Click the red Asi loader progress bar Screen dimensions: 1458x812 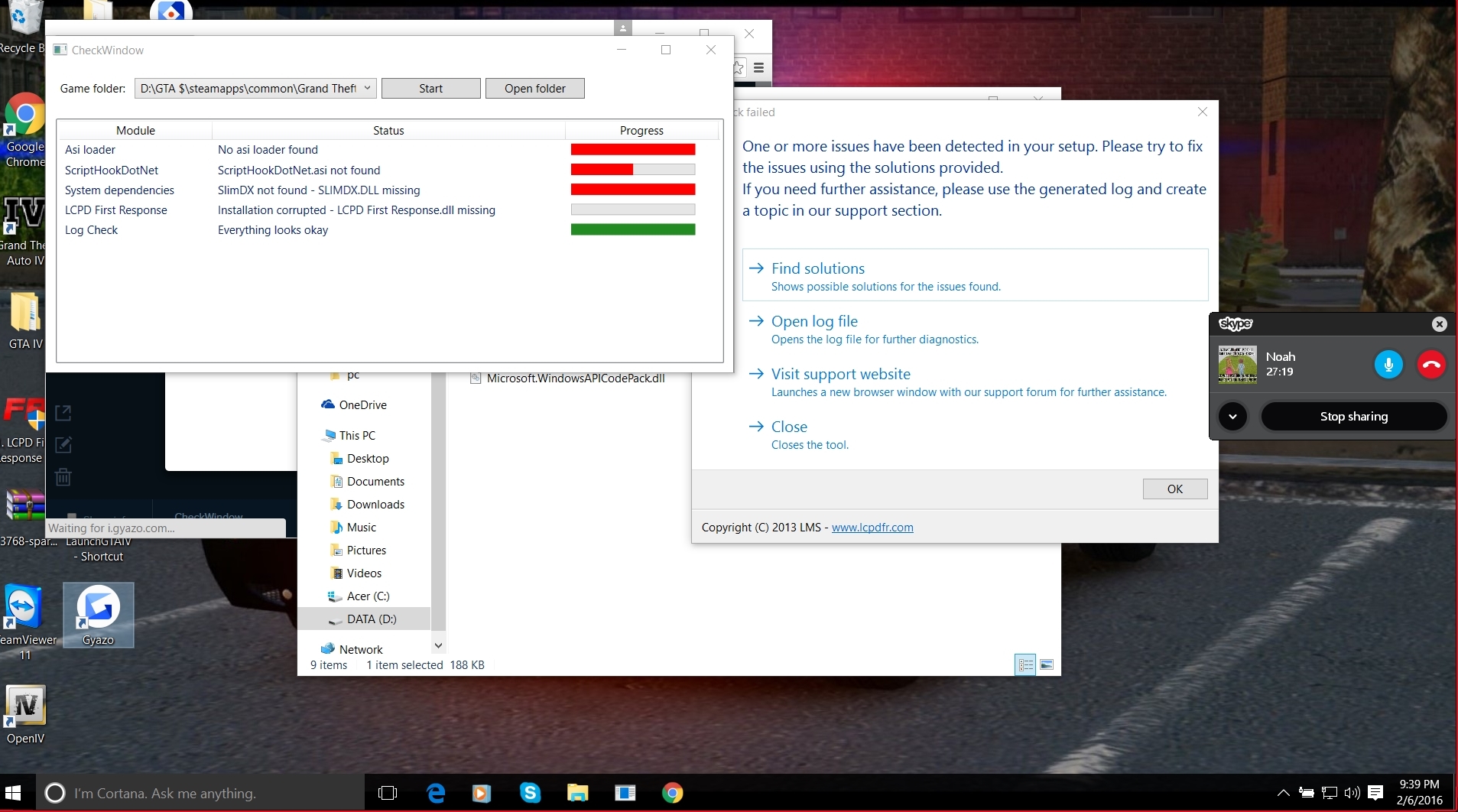633,150
